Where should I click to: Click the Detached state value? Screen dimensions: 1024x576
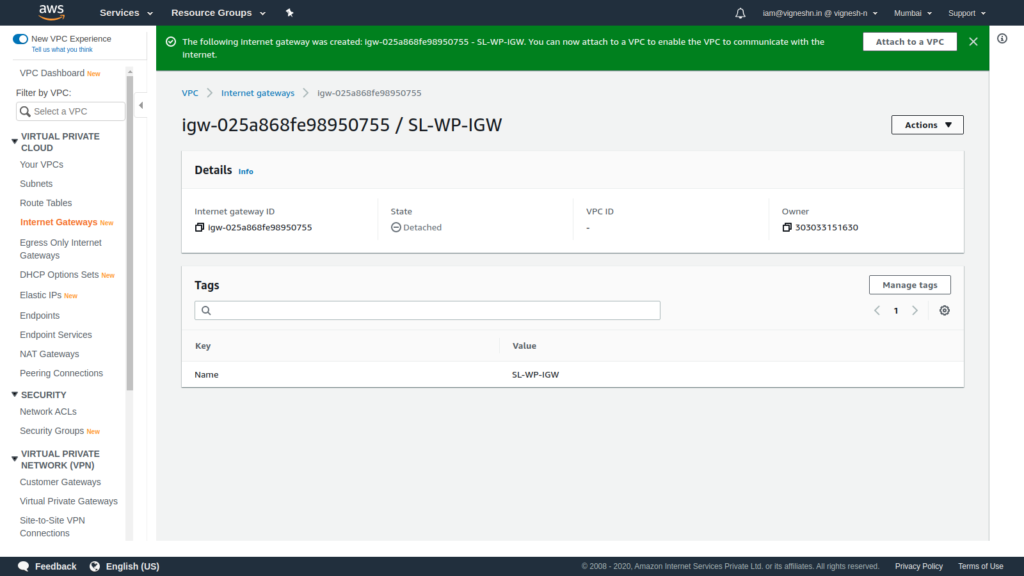click(x=416, y=227)
